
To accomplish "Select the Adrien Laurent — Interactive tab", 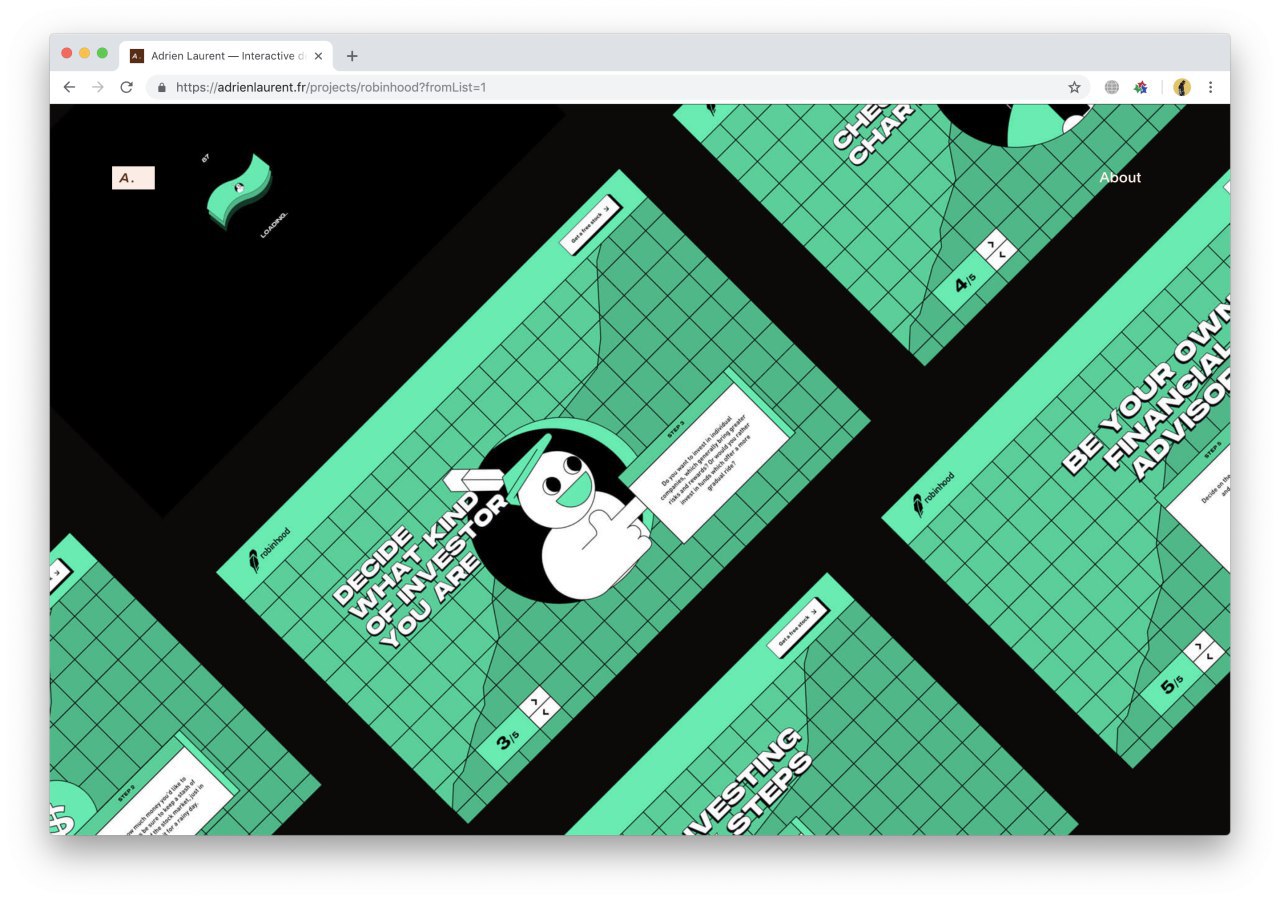I will (x=226, y=56).
